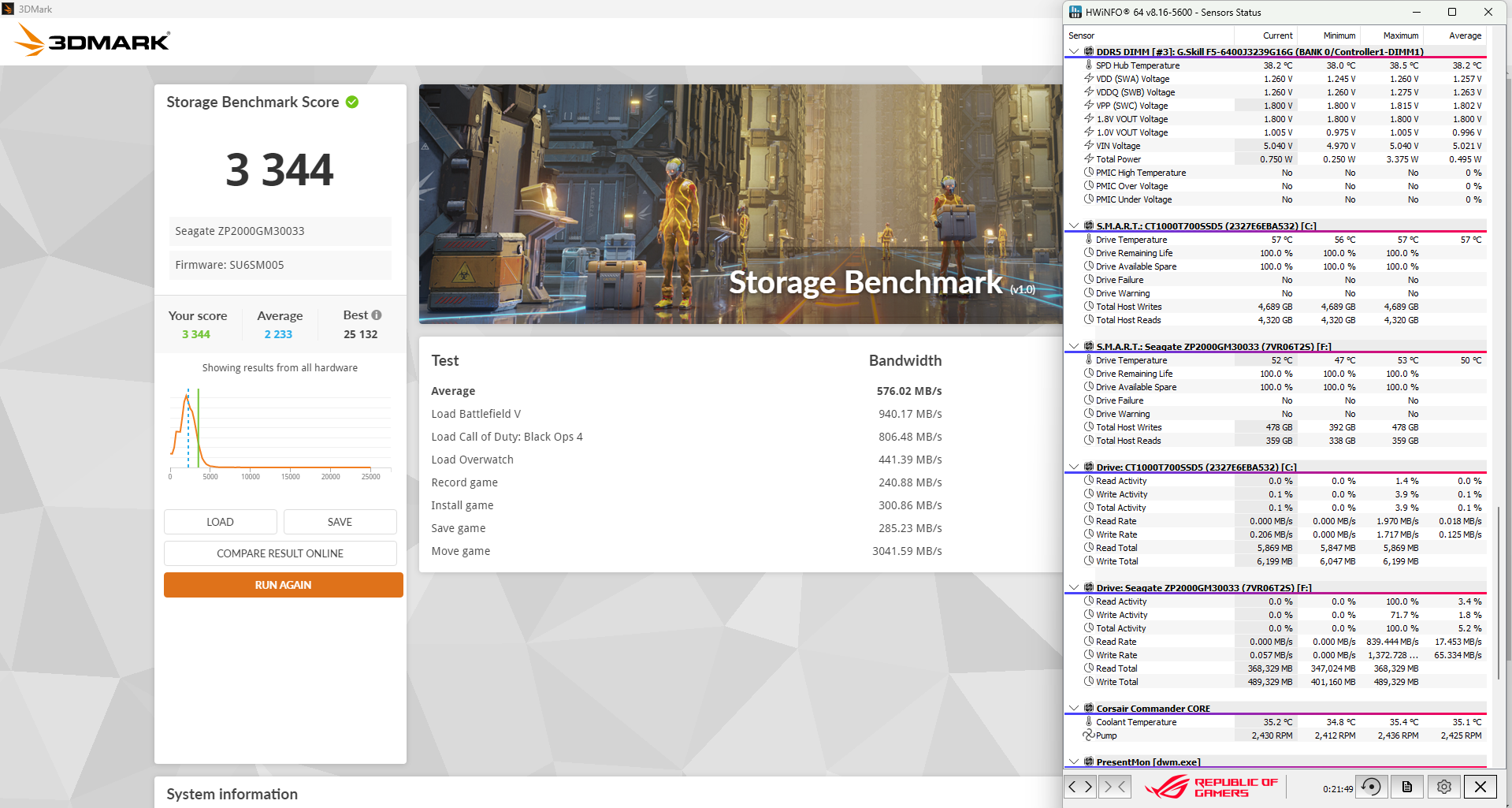Screen dimensions: 1512x808
Task: Click COMPARE RESULT ONLINE button
Action: point(280,553)
